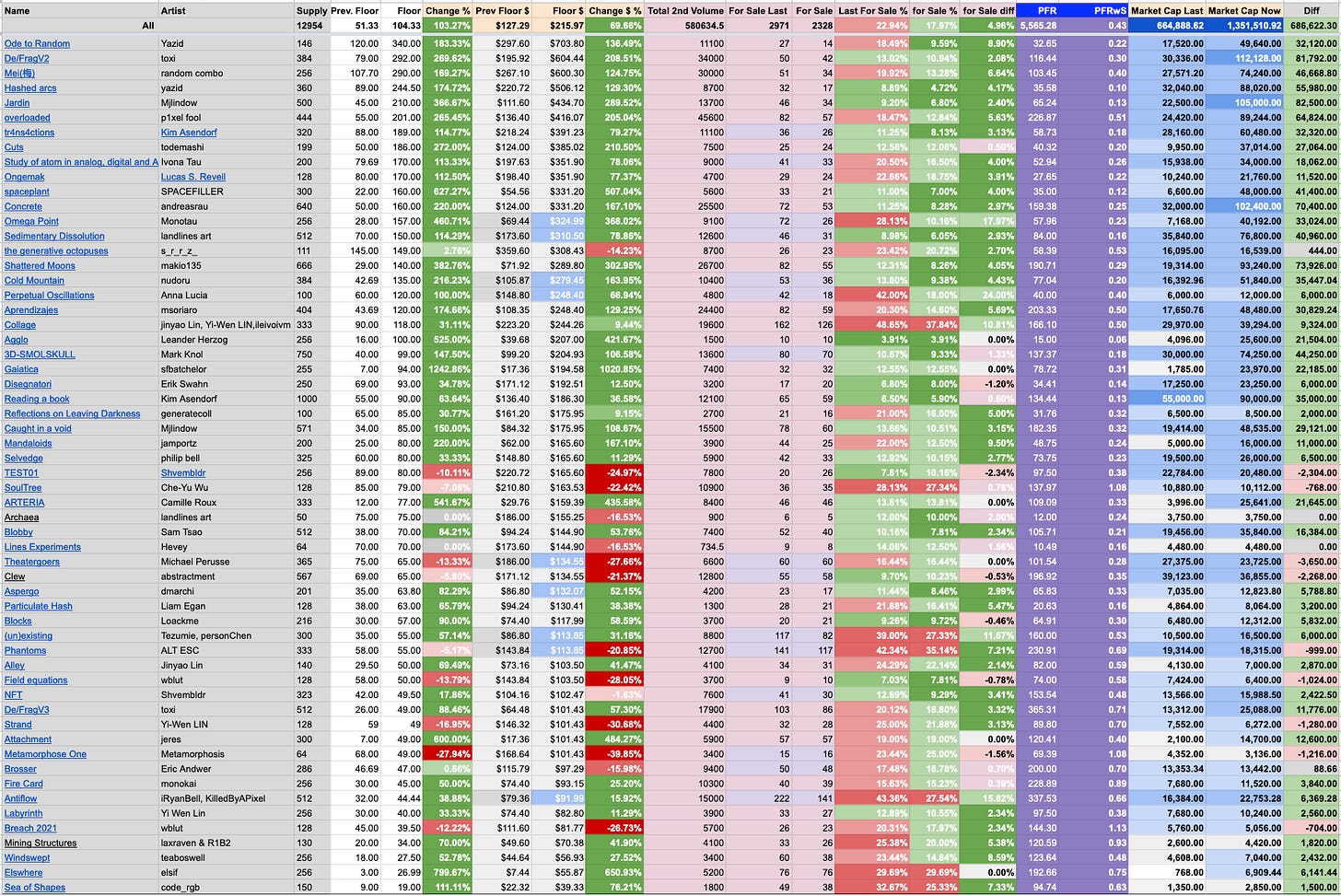Open the 3D-SMOLSKULL link
This screenshot has height=896, width=1341.
click(40, 354)
